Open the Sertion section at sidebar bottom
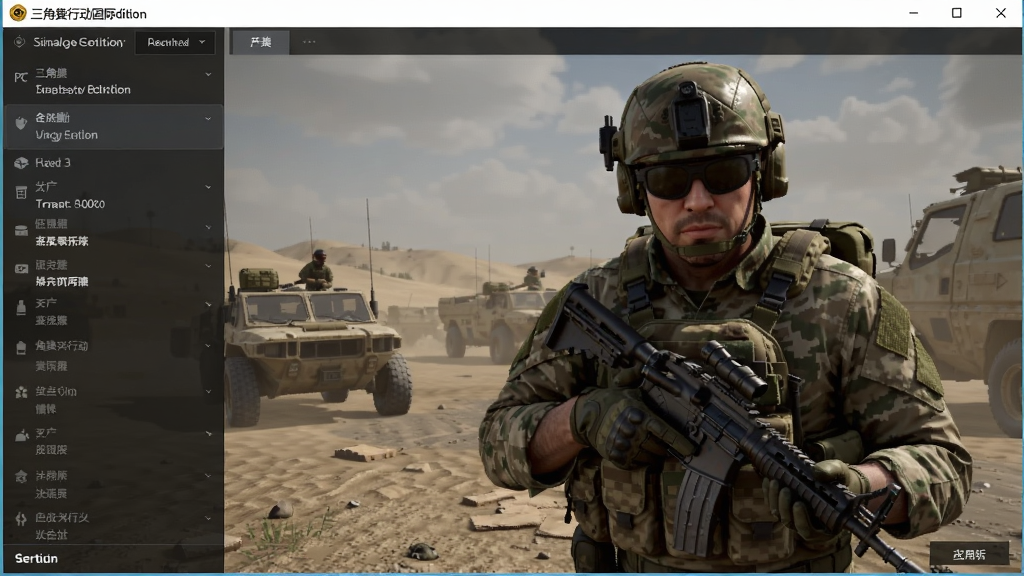1024x576 pixels. (114, 558)
